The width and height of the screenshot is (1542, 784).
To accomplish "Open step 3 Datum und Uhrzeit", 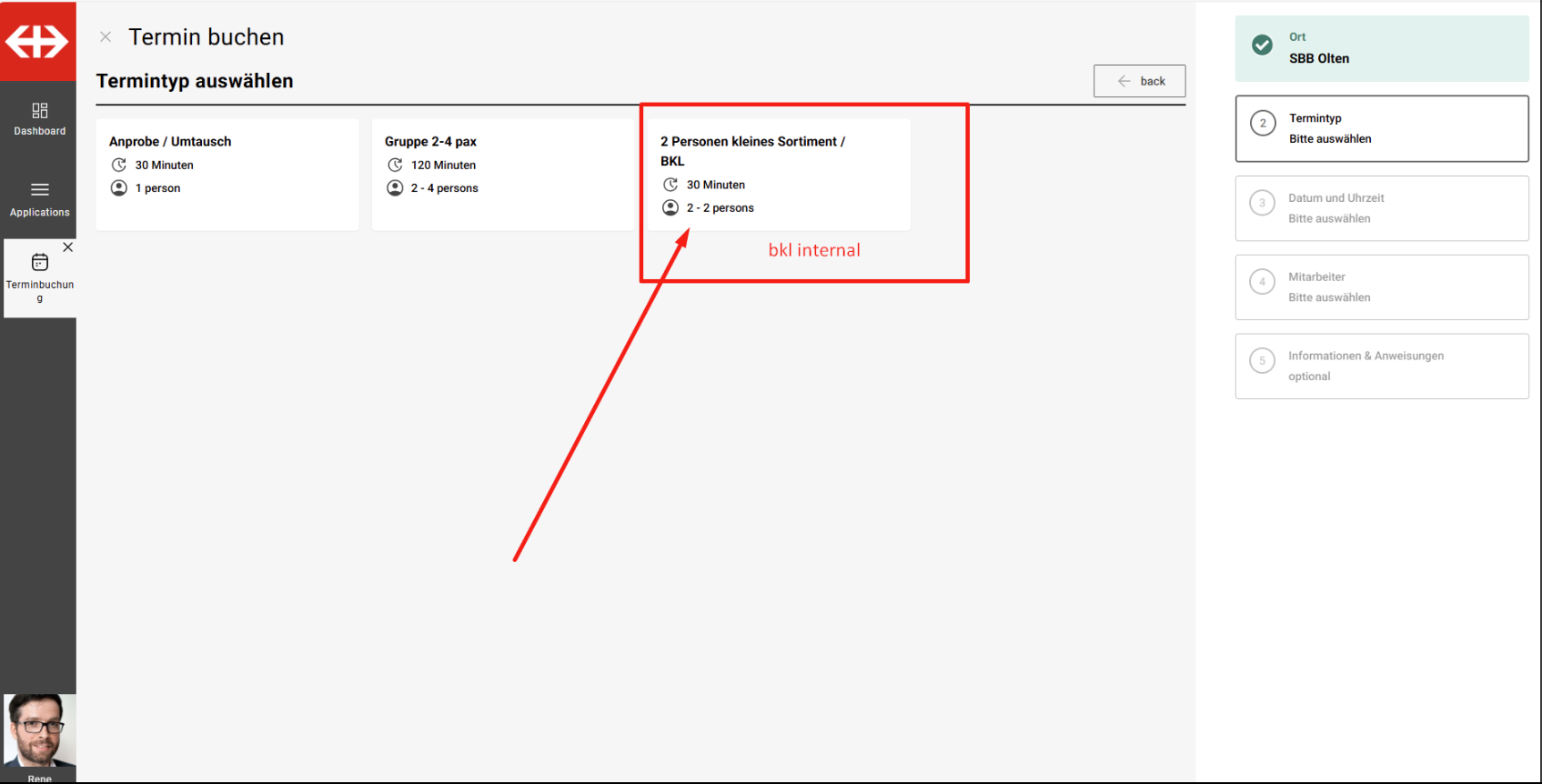I will (1381, 208).
